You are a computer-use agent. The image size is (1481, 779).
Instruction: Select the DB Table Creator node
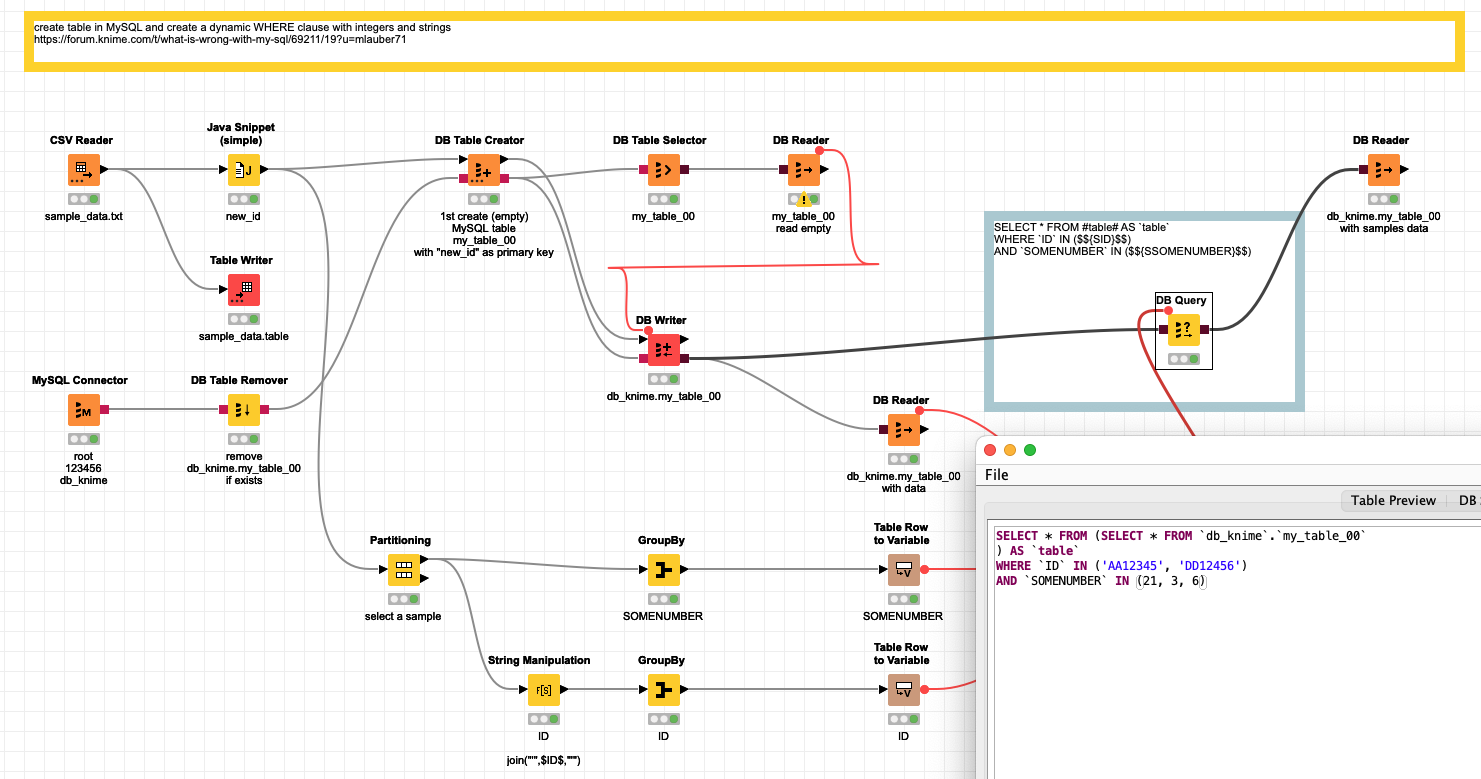483,170
